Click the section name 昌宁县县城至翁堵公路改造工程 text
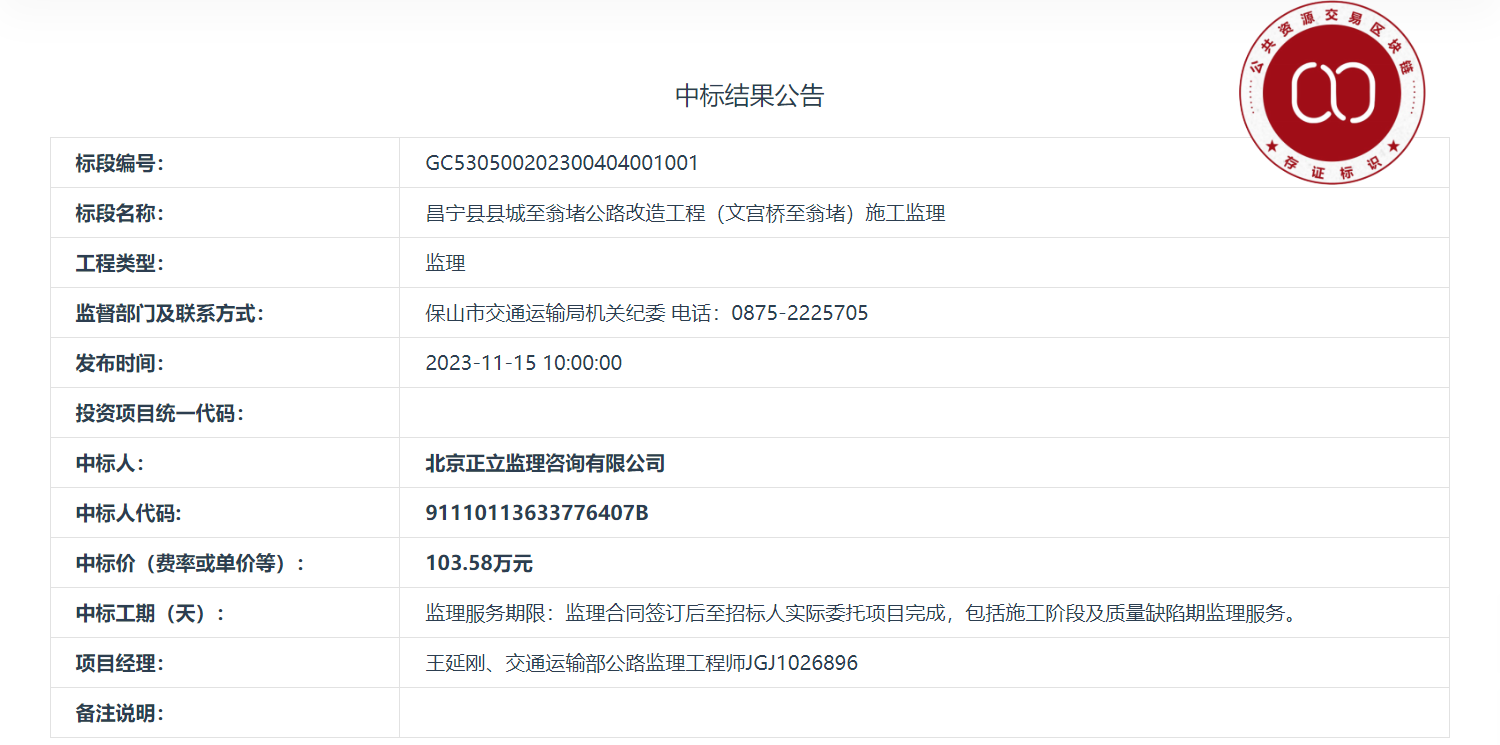The image size is (1500, 745). (x=685, y=213)
